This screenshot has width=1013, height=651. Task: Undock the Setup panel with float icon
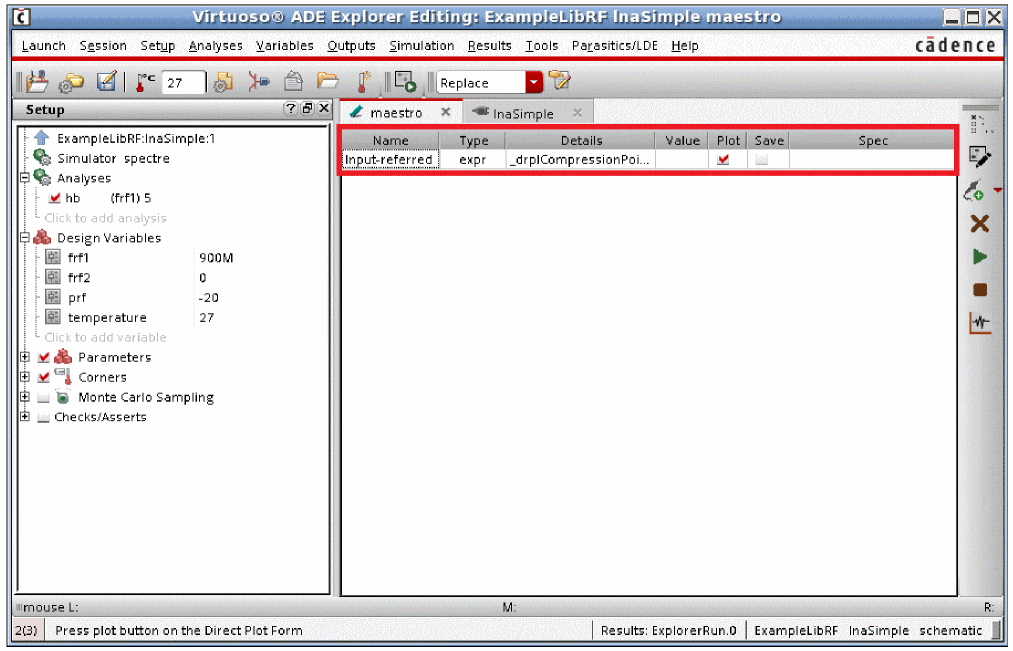click(x=308, y=108)
